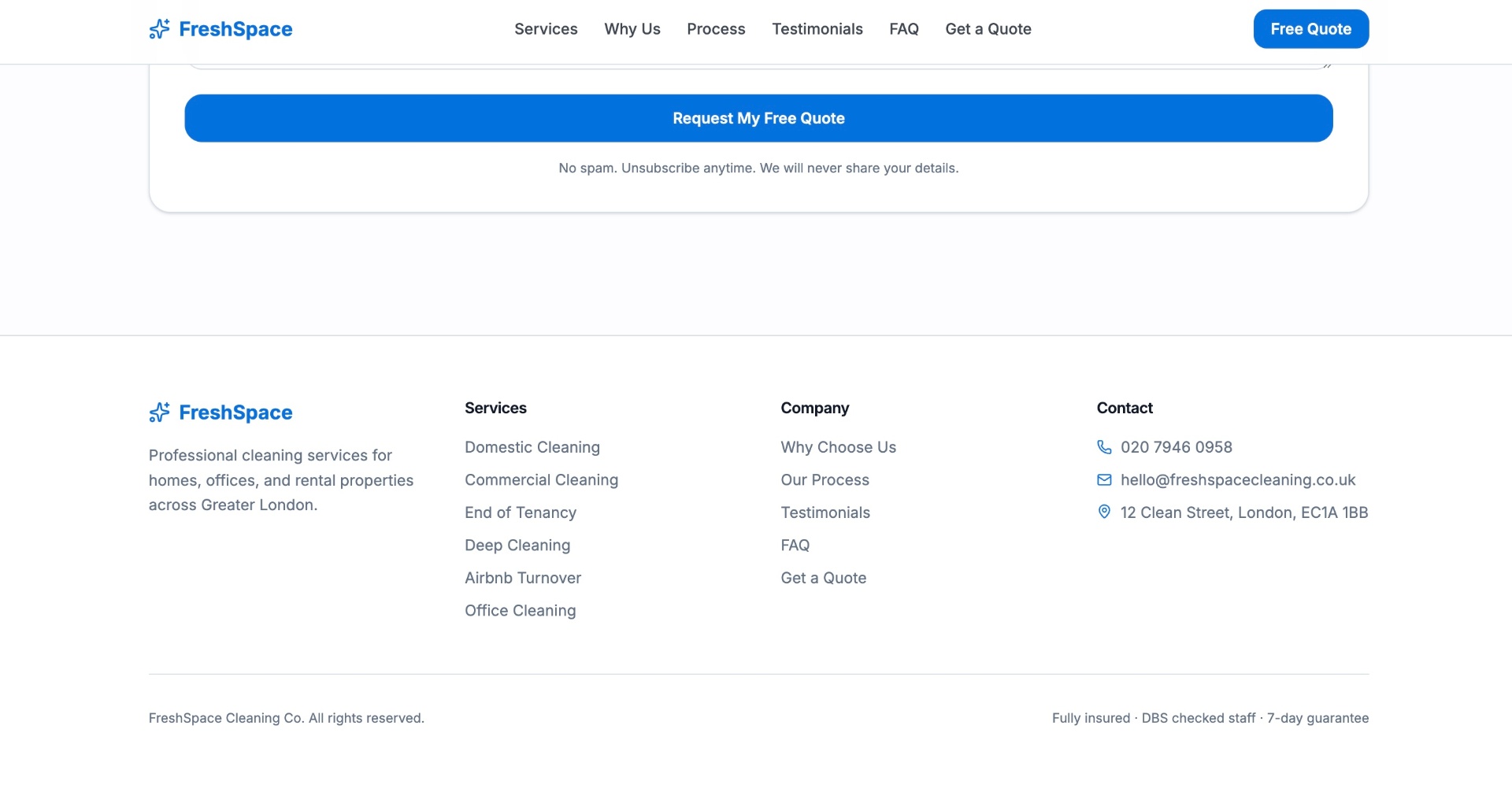Click the phone icon beside 020 7946 0958
The image size is (1512, 788).
pos(1104,447)
